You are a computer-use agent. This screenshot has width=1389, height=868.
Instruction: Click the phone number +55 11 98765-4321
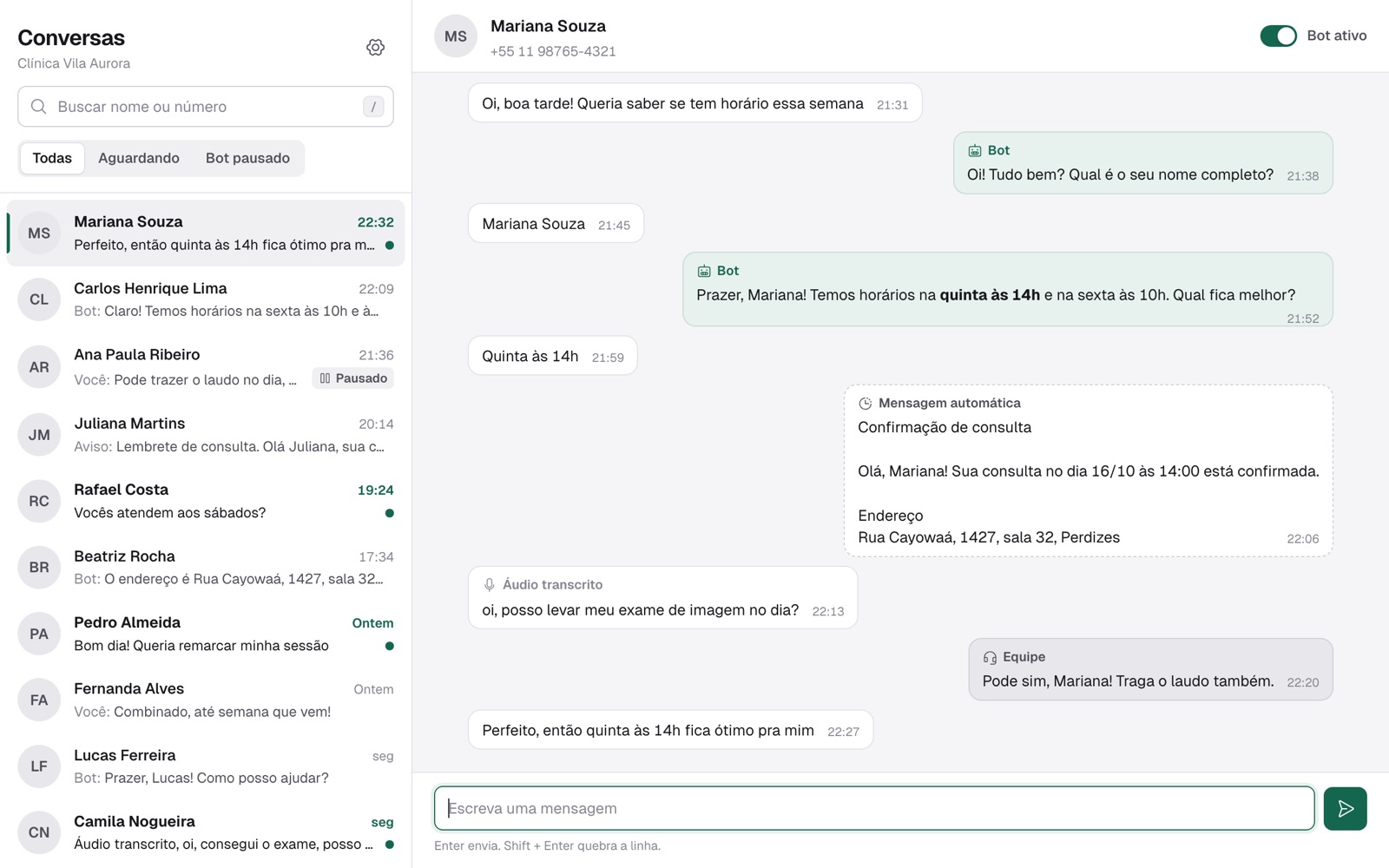(553, 51)
